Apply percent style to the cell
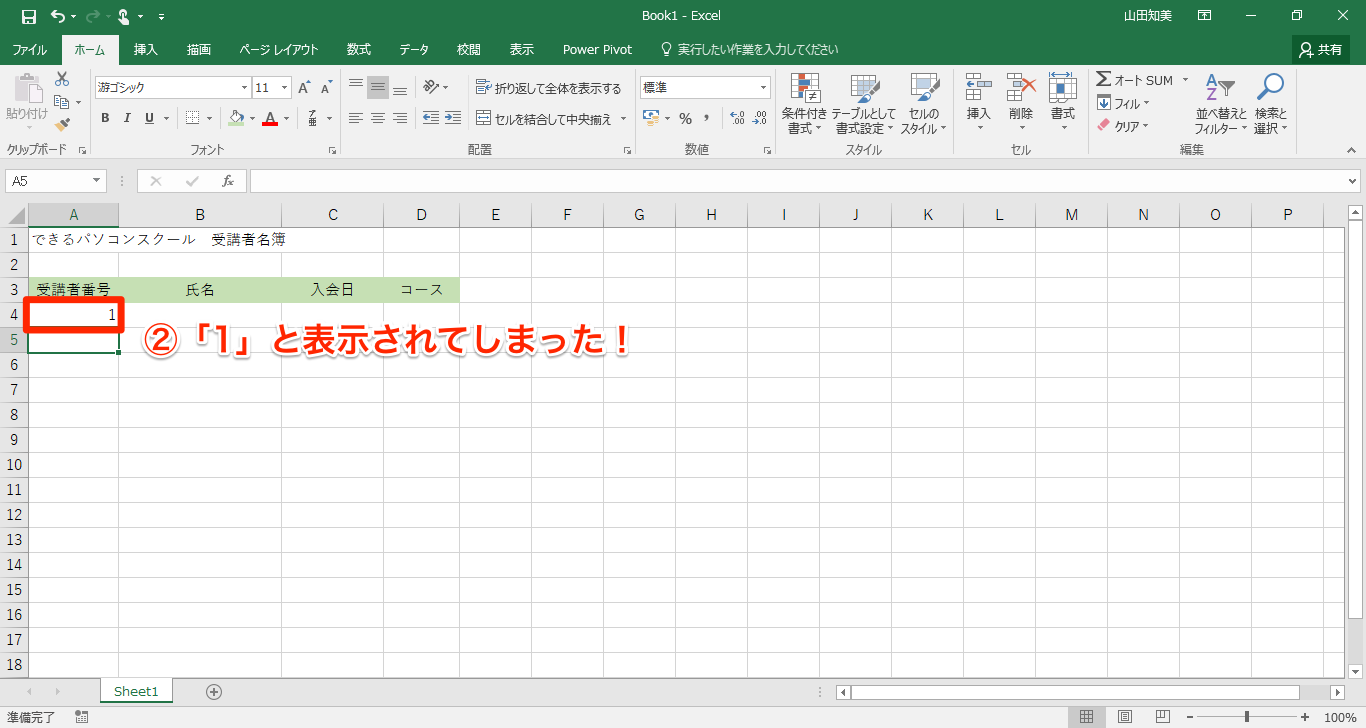 coord(685,118)
